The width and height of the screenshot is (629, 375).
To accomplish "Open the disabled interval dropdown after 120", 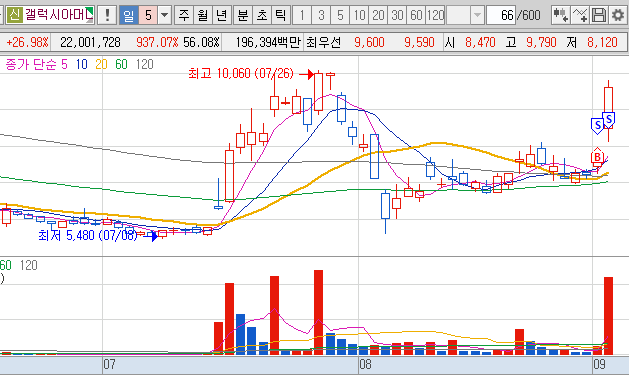I will point(477,15).
